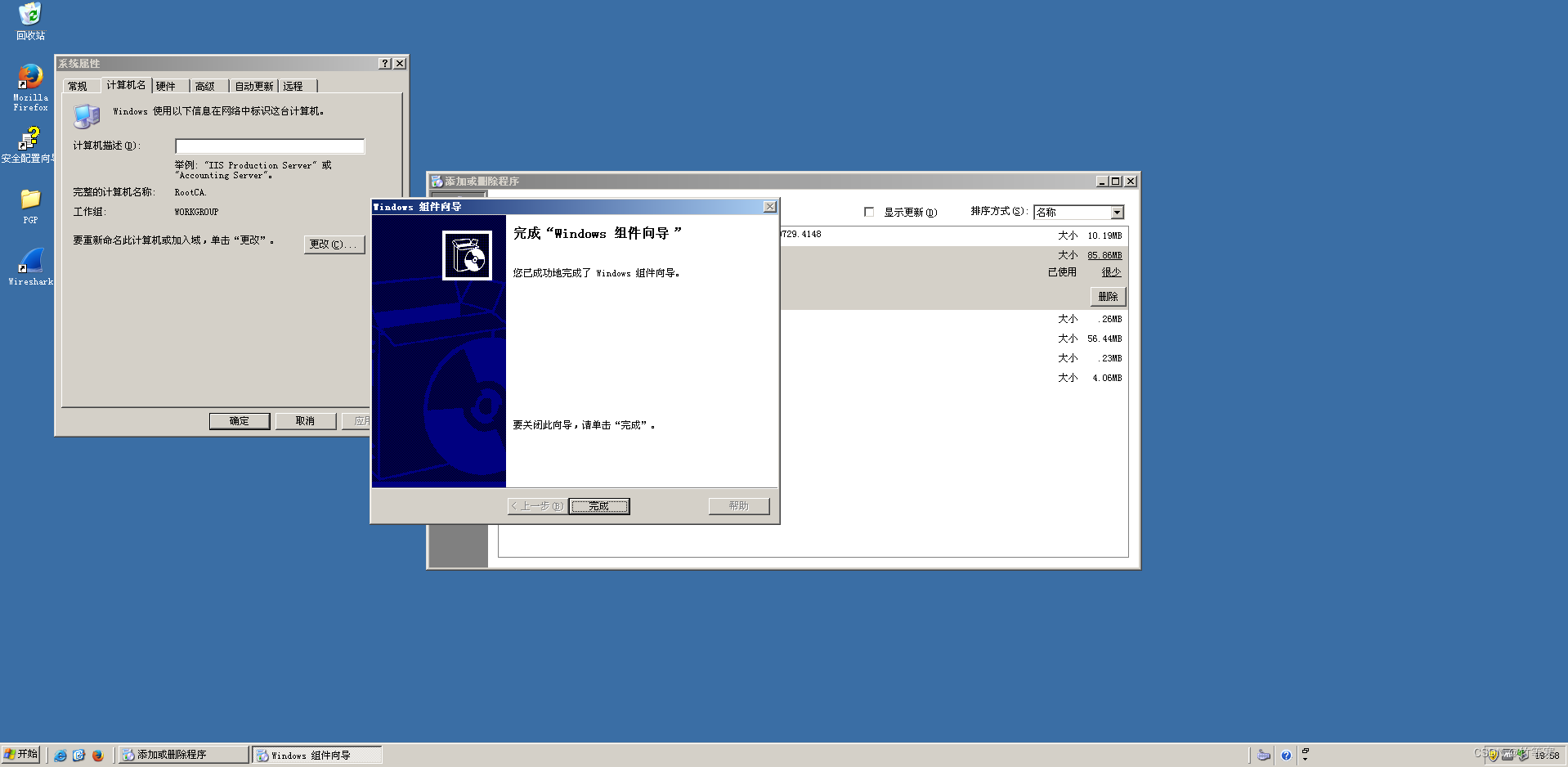Click the 上一步 back button in wizard
Screen dimensions: 1568x767
(x=537, y=506)
